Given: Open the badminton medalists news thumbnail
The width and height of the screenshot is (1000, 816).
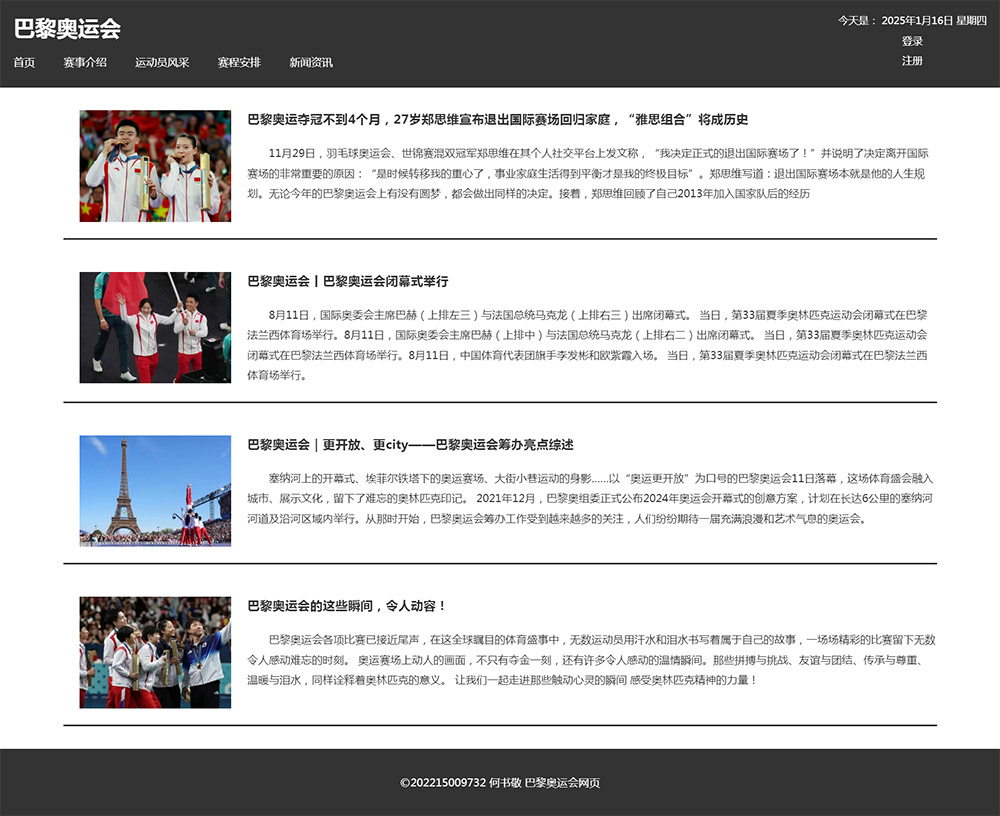Looking at the screenshot, I should [155, 166].
